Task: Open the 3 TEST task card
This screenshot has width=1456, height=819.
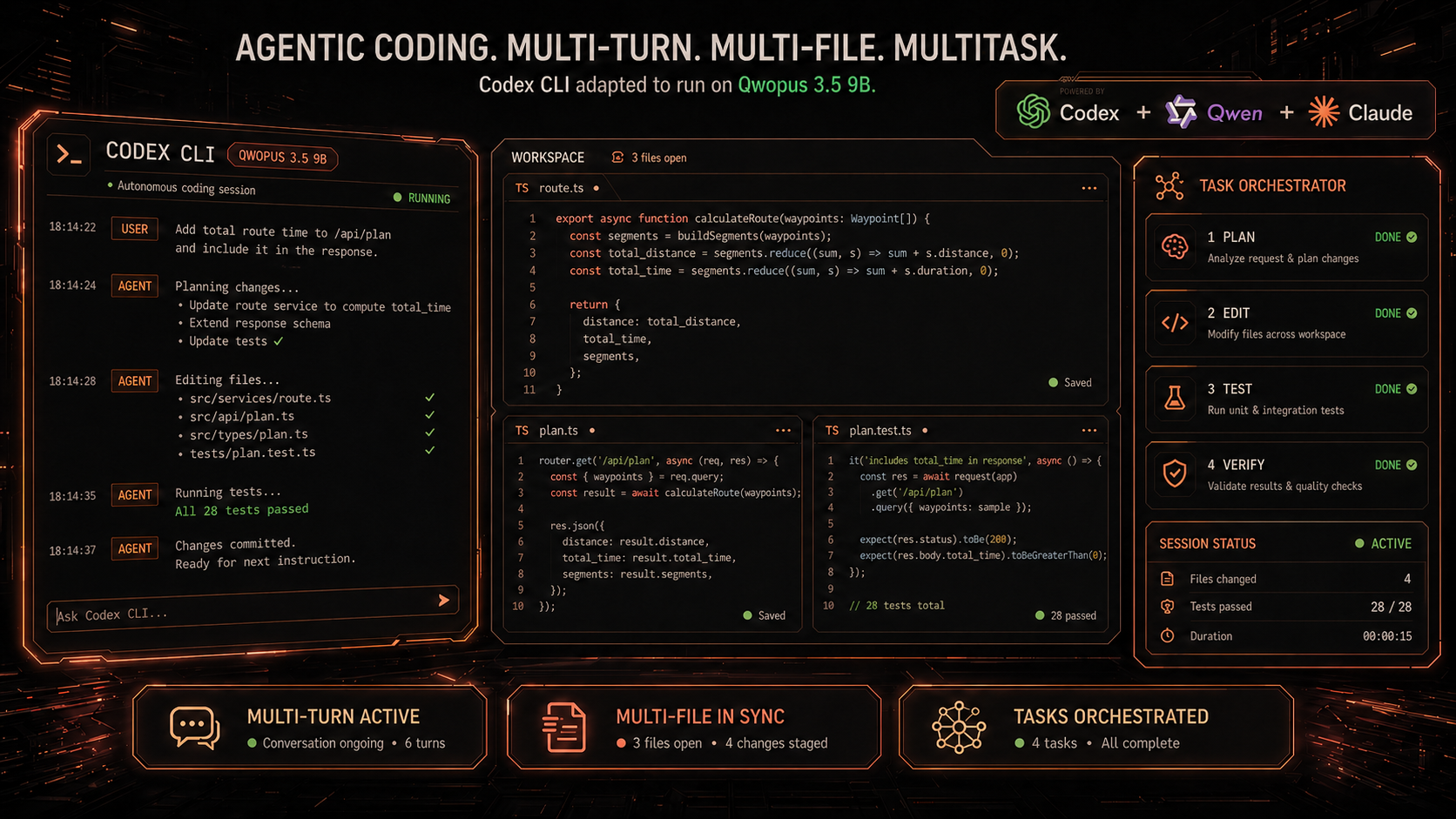Action: click(x=1287, y=399)
